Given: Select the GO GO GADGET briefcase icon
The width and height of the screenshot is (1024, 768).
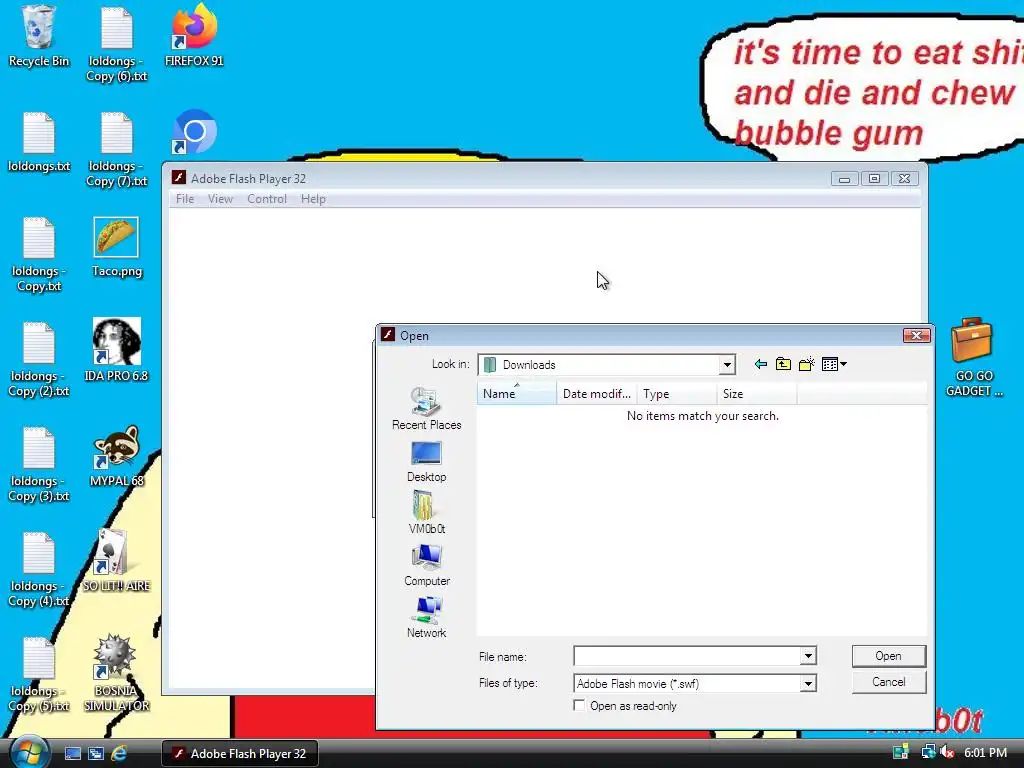Looking at the screenshot, I should pyautogui.click(x=974, y=358).
